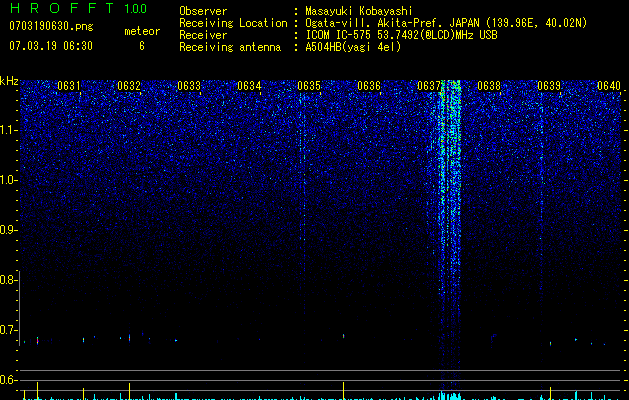Screen dimensions: 629x400
Task: Select observer name Masayuki Kobayashi
Action: click(x=359, y=11)
